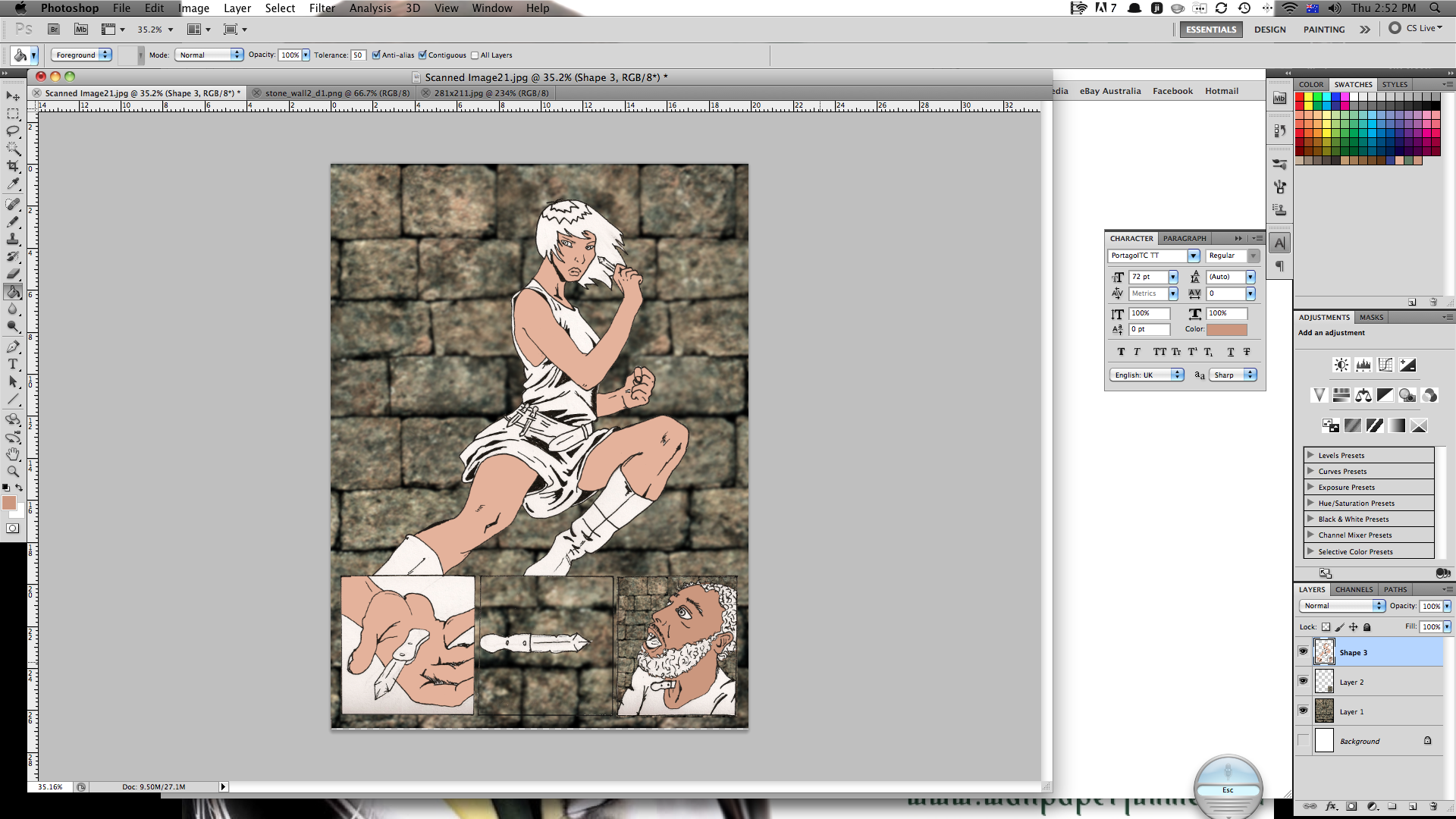Switch to the Paragraph tab
This screenshot has height=819, width=1456.
tap(1184, 238)
